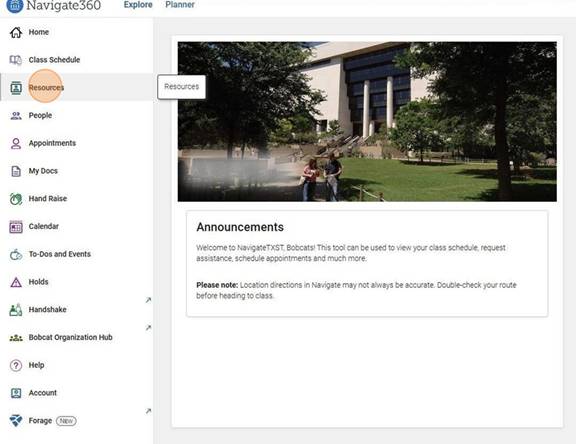Open the People menu label
The image size is (576, 444).
click(x=40, y=115)
